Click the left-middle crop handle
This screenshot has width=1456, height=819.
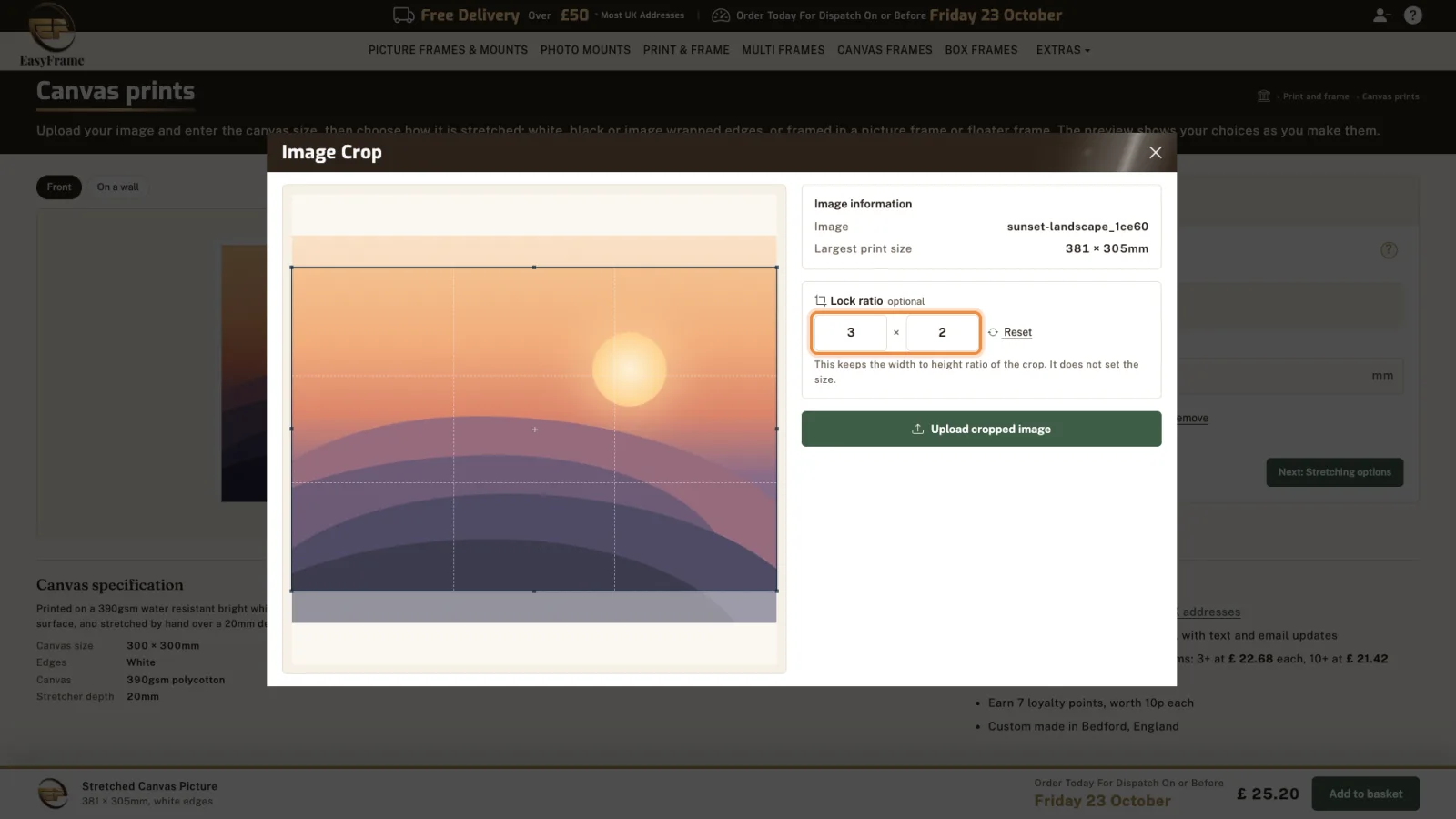coord(291,429)
